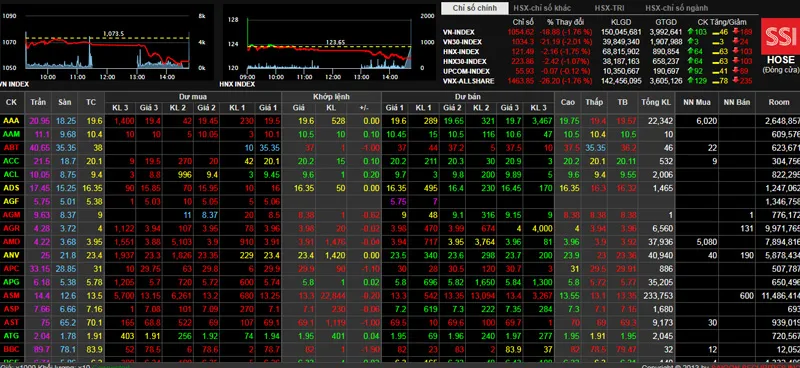800x368 pixels.
Task: Click red down arrow in VN-INDEX row
Action: click(735, 32)
